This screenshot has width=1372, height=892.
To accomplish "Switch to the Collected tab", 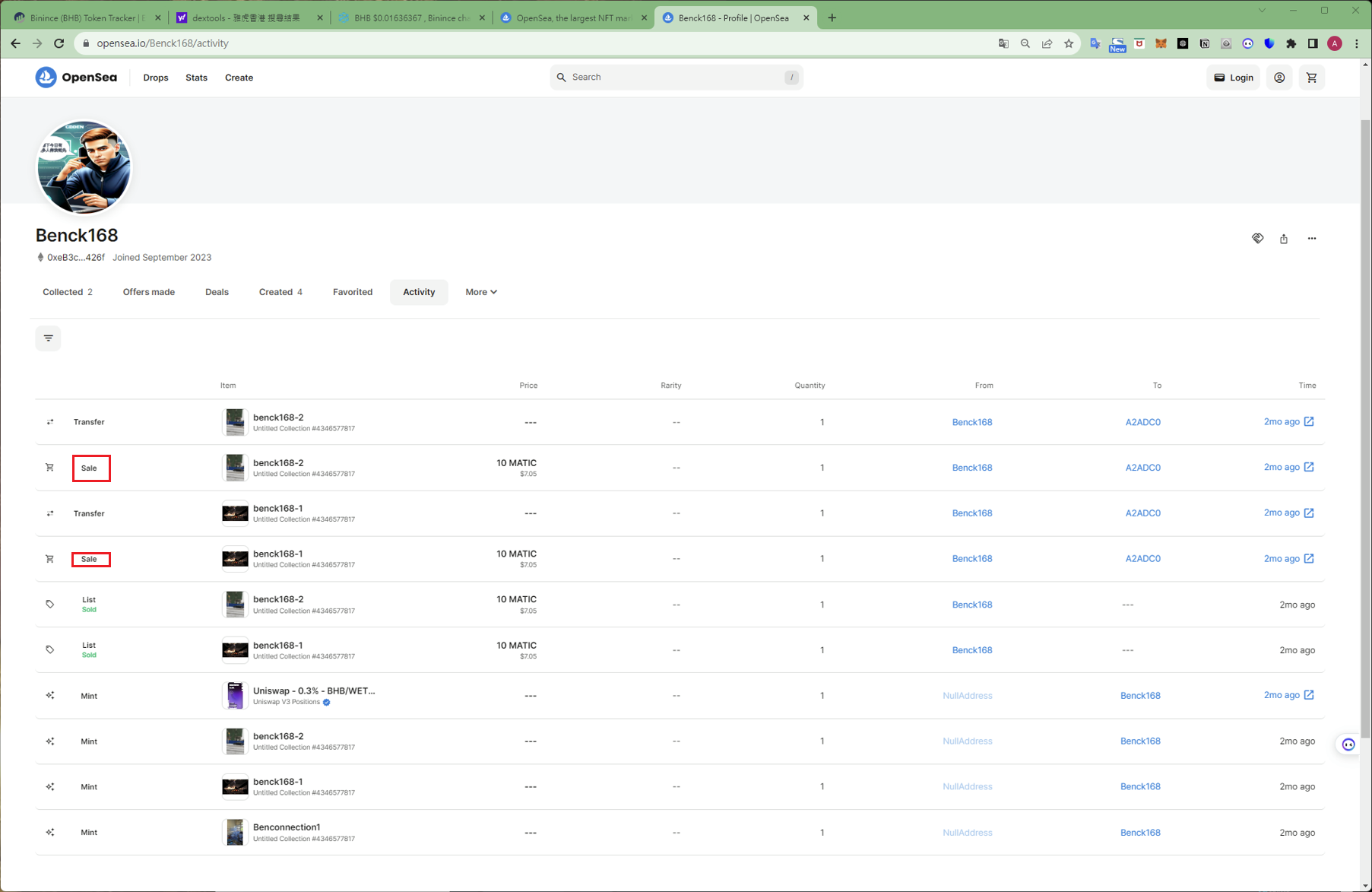I will coord(68,292).
